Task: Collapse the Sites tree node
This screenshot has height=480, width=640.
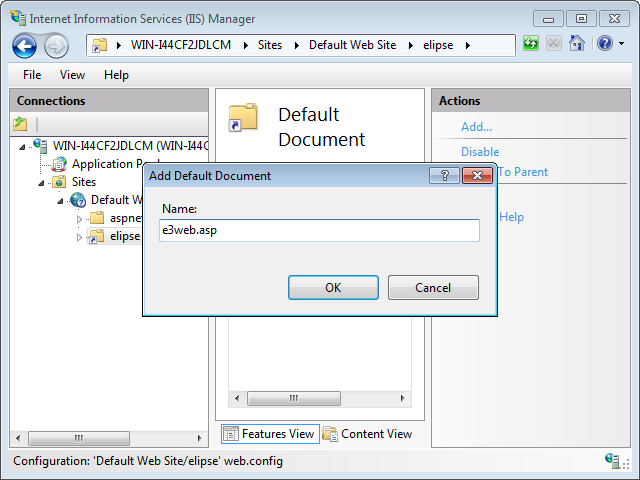Action: (x=41, y=183)
